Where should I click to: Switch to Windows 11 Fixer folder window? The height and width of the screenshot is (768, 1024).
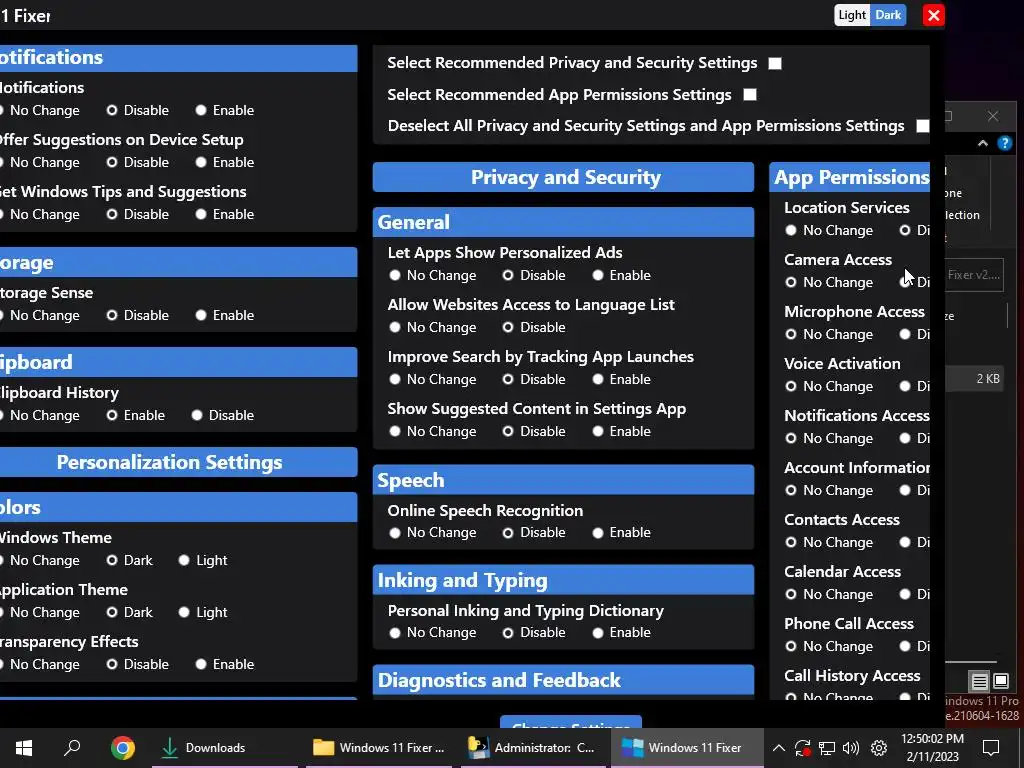tap(379, 748)
